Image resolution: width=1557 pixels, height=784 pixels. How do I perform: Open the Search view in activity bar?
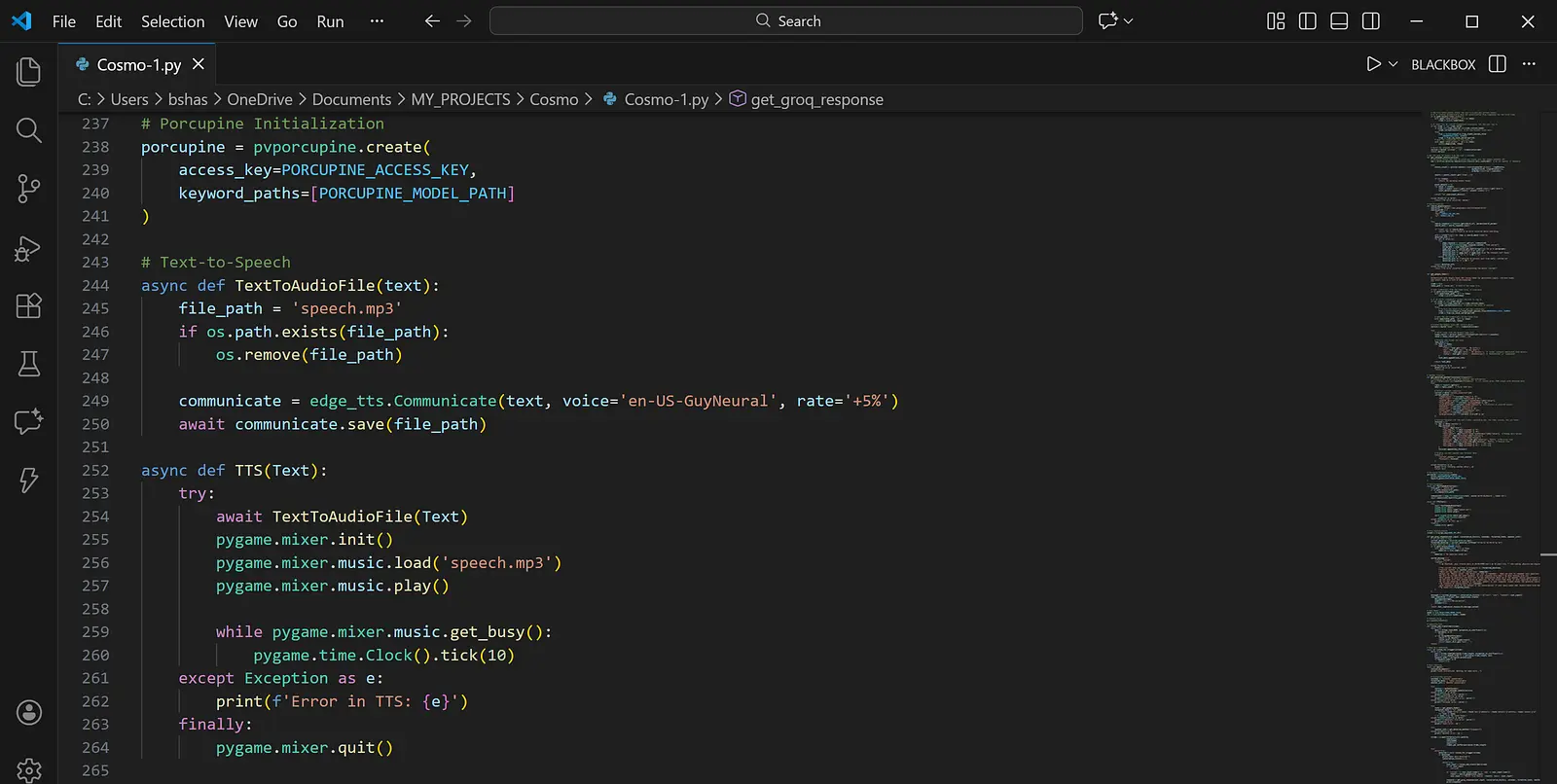pyautogui.click(x=28, y=129)
